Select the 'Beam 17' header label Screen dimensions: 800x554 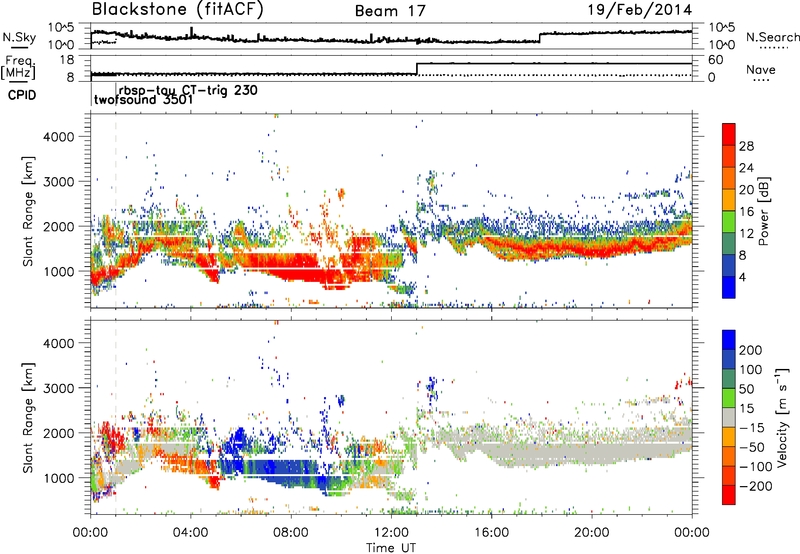390,11
